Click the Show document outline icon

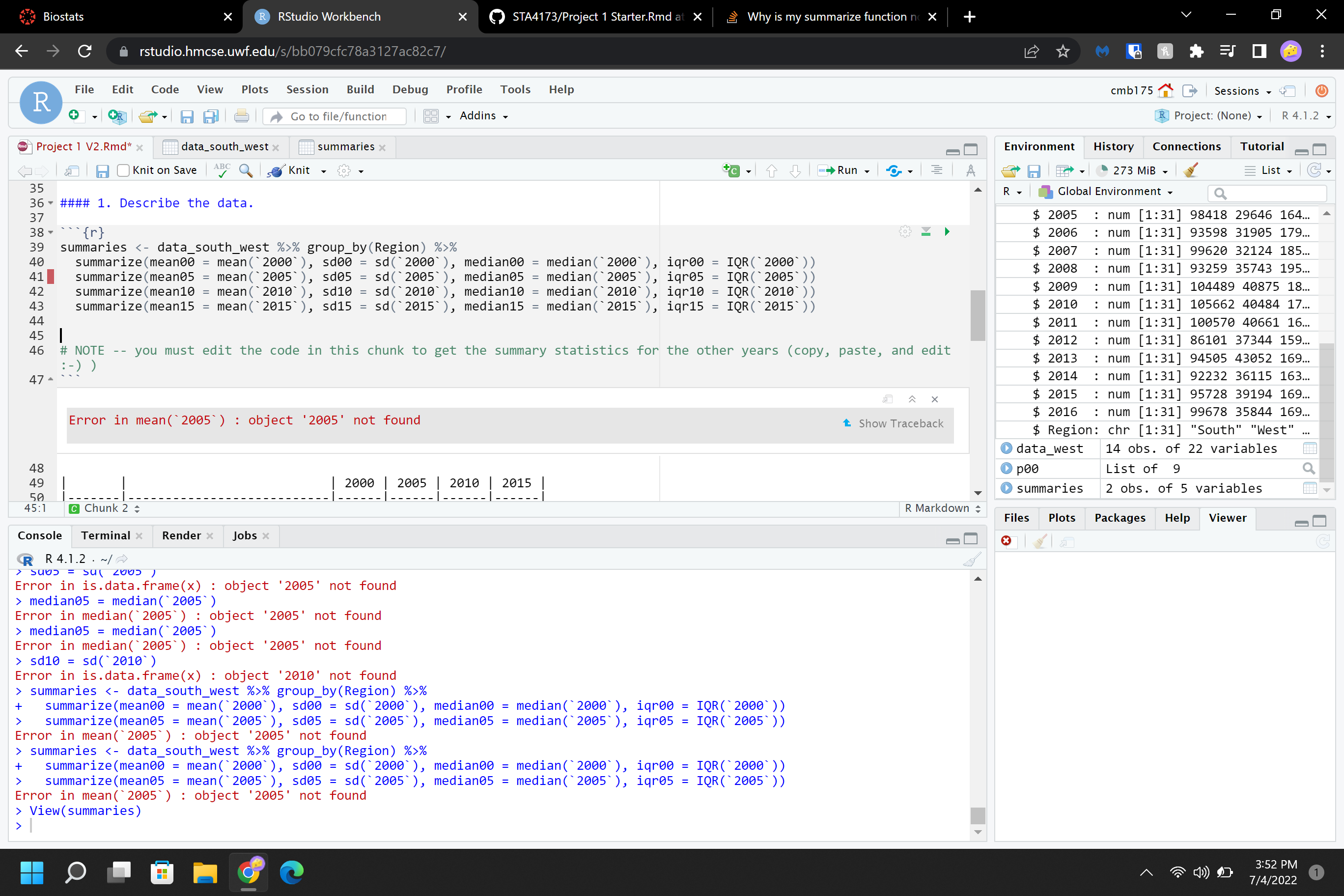click(937, 169)
